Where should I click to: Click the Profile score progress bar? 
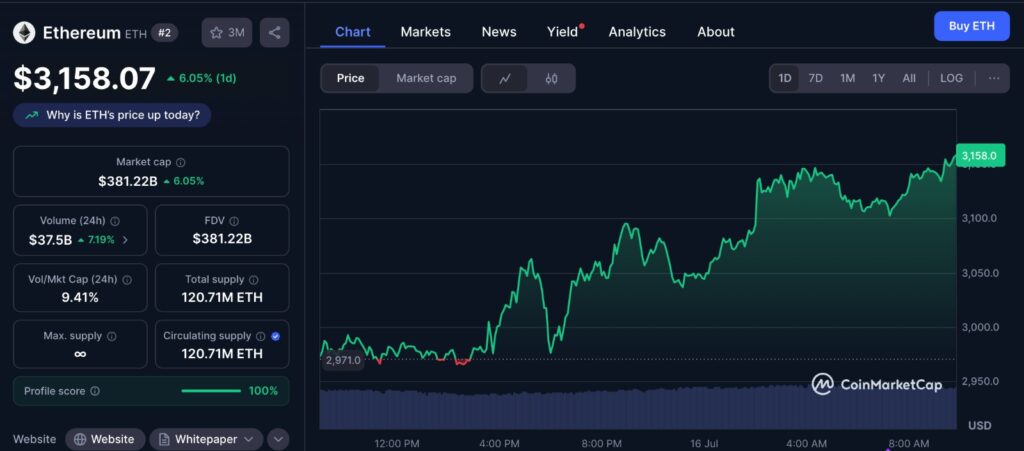tap(211, 391)
